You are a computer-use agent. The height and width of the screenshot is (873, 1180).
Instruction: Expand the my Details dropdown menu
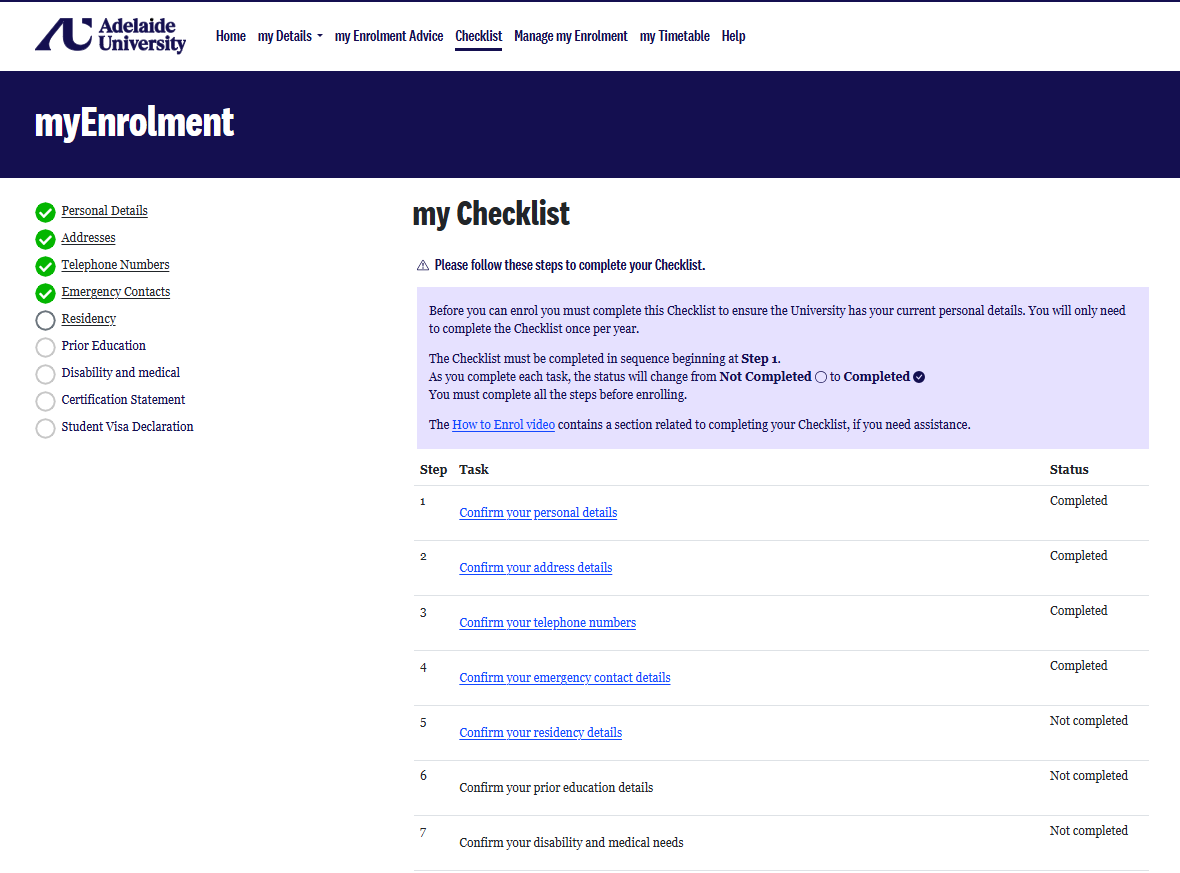click(290, 36)
